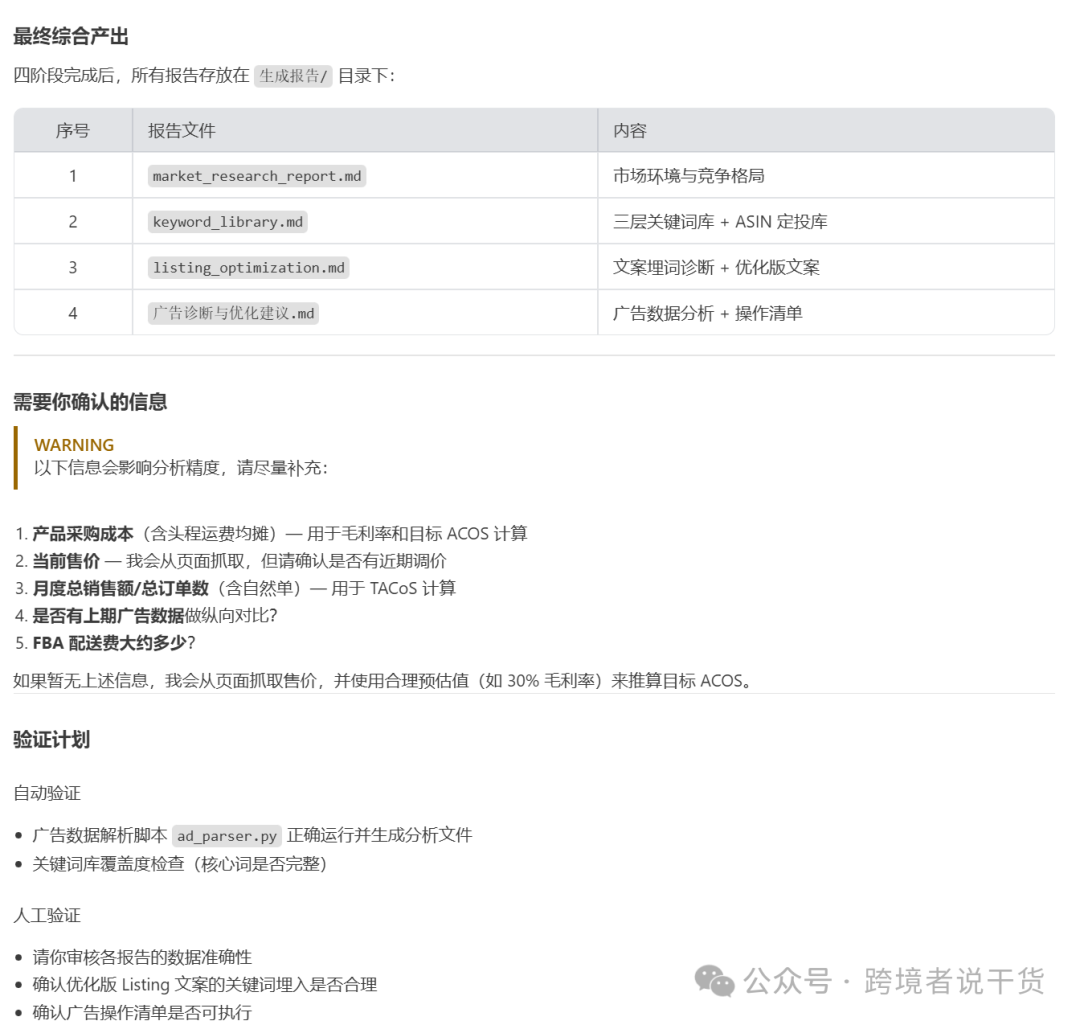This screenshot has width=1080, height=1025.
Task: Select the market_research_report.md file code tag
Action: tap(257, 176)
